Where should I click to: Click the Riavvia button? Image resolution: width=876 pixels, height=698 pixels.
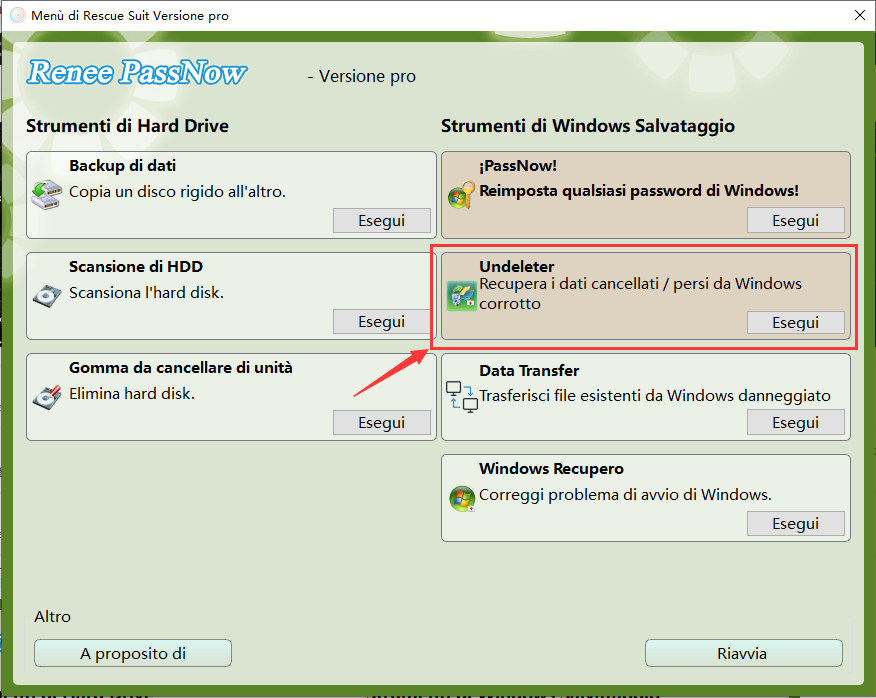(x=744, y=653)
